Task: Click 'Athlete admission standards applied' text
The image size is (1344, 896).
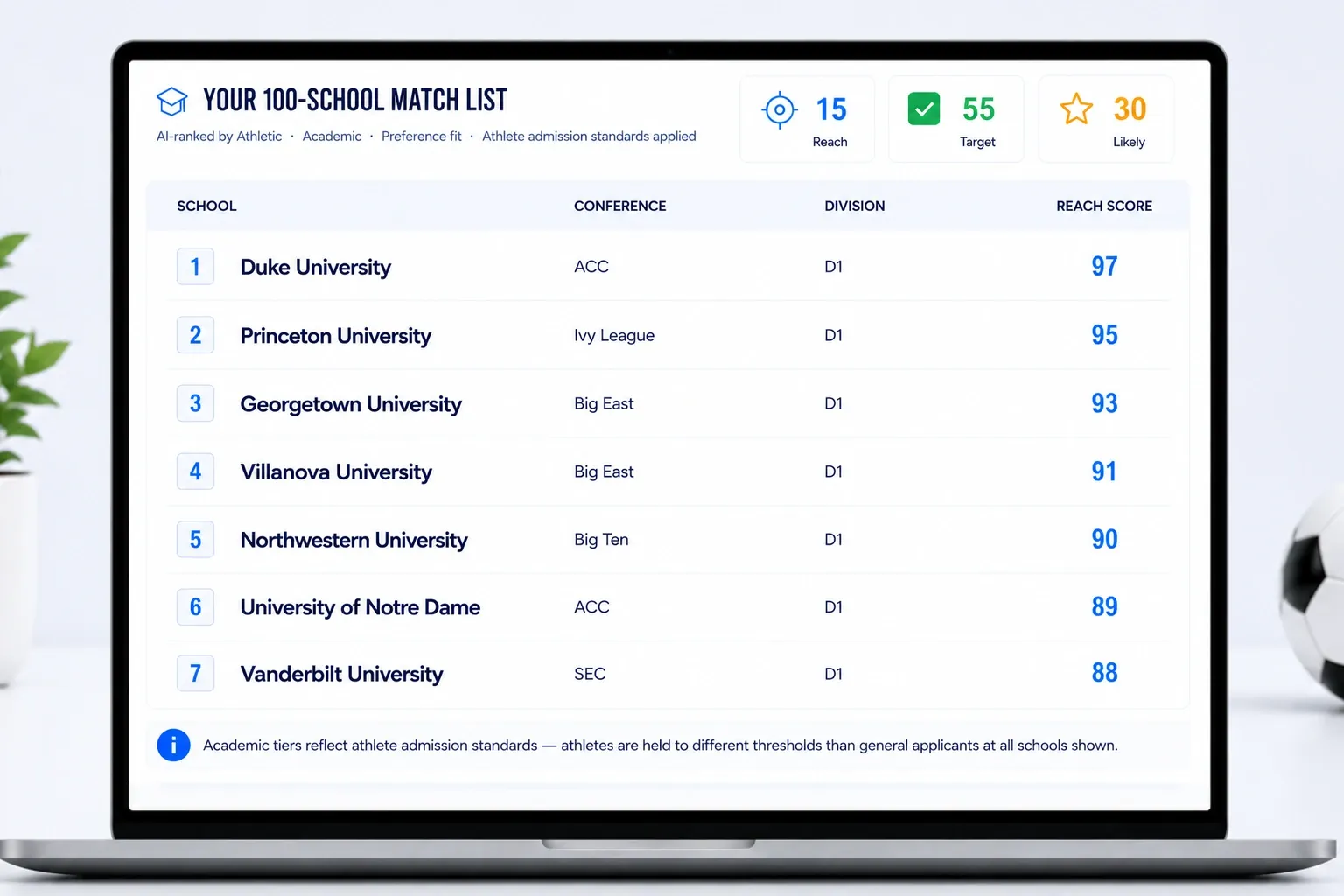Action: pos(589,136)
